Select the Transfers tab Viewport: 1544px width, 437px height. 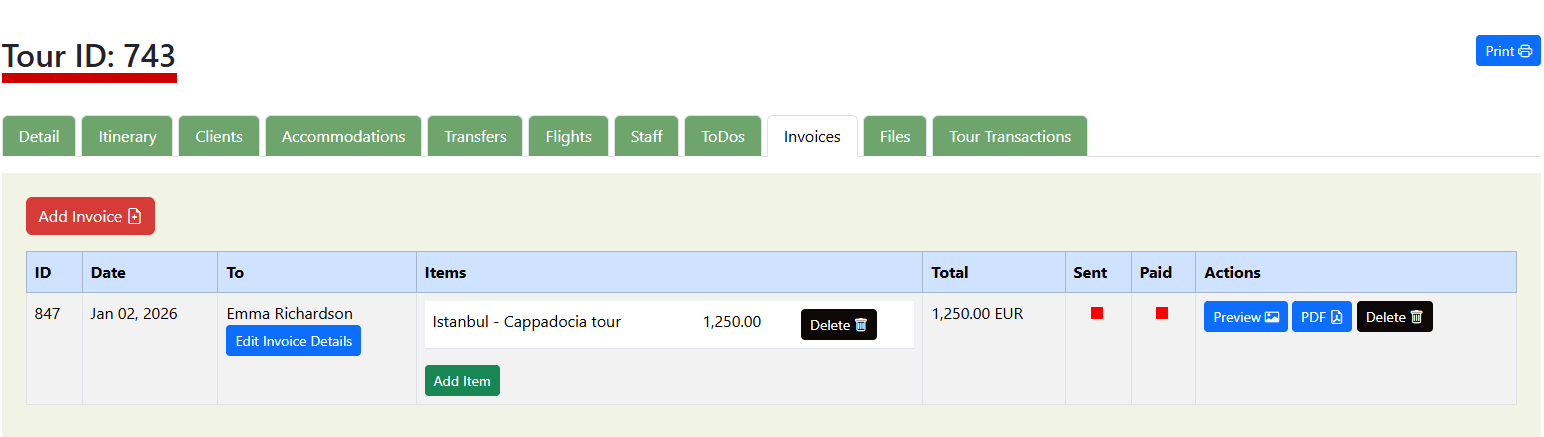tap(475, 137)
